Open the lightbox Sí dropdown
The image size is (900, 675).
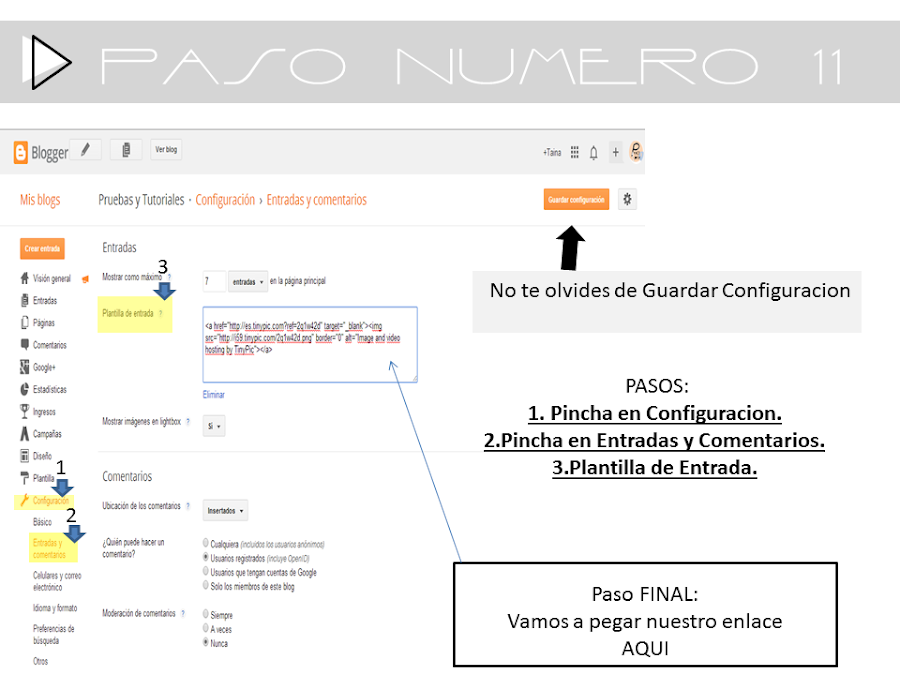214,426
